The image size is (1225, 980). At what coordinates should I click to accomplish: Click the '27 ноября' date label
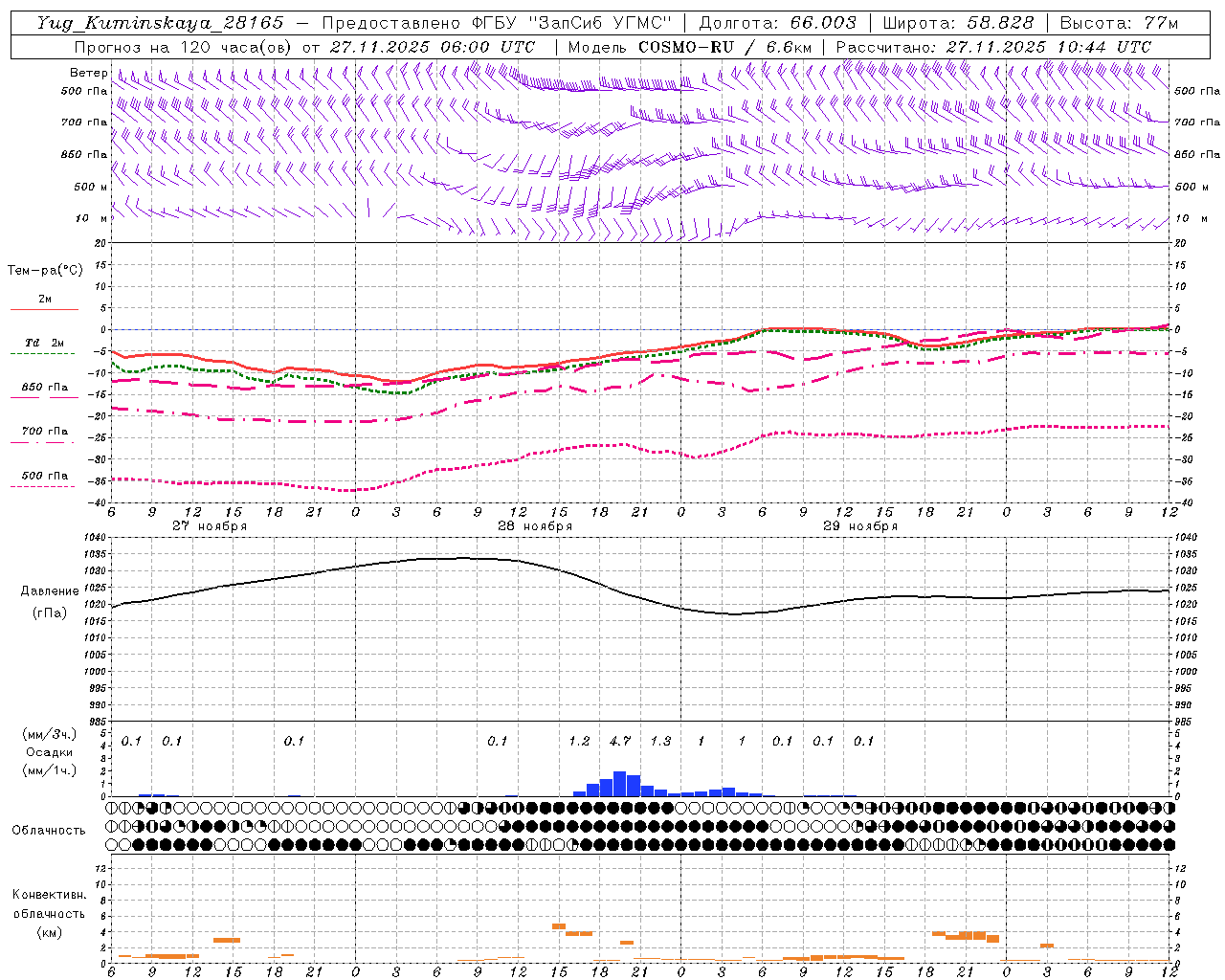coord(210,526)
